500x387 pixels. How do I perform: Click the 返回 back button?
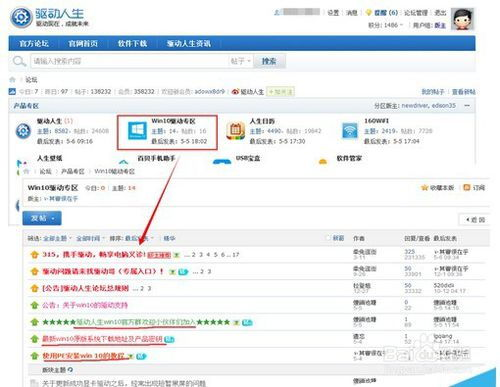tap(474, 220)
